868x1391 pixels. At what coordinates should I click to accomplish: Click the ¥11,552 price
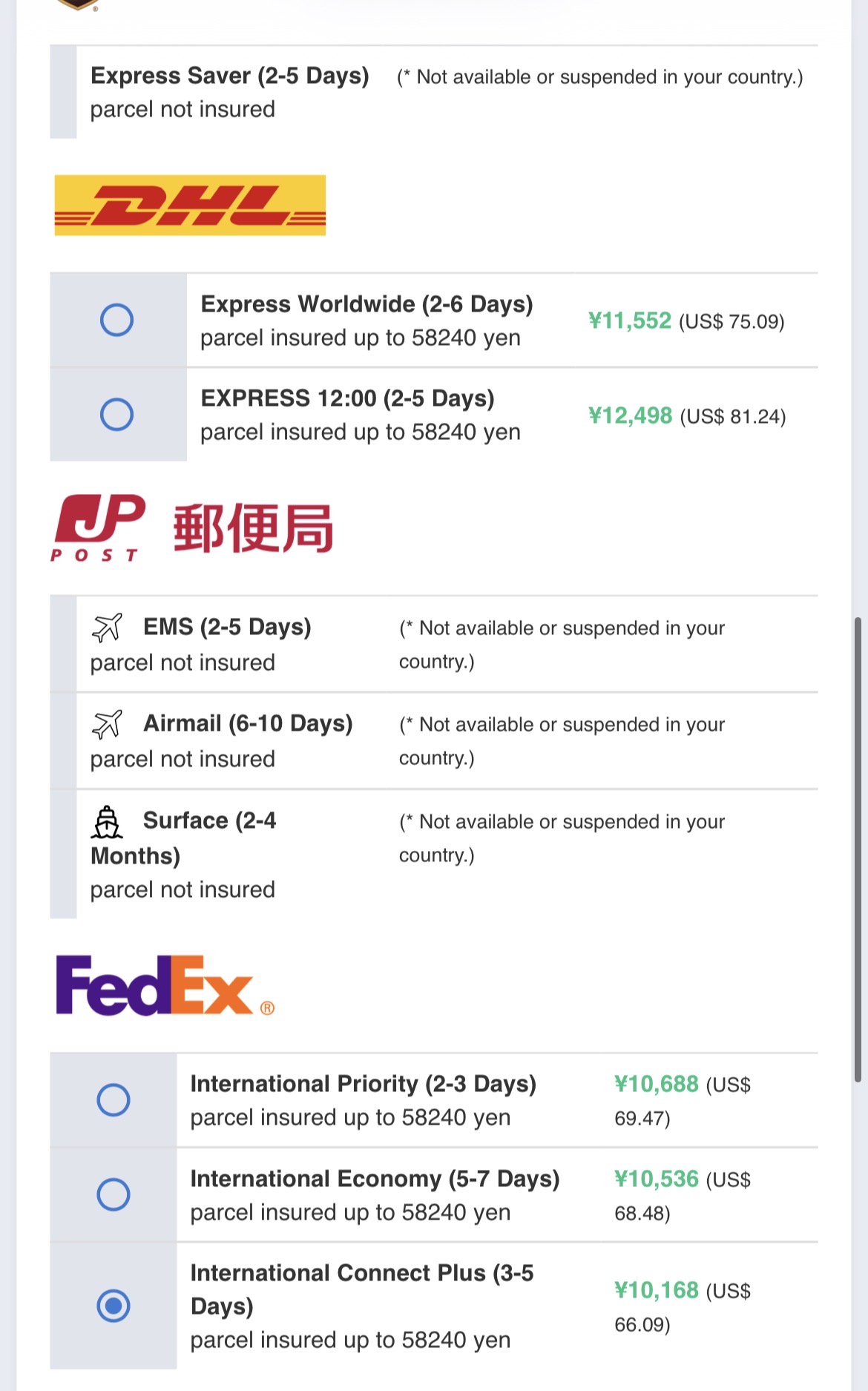630,320
